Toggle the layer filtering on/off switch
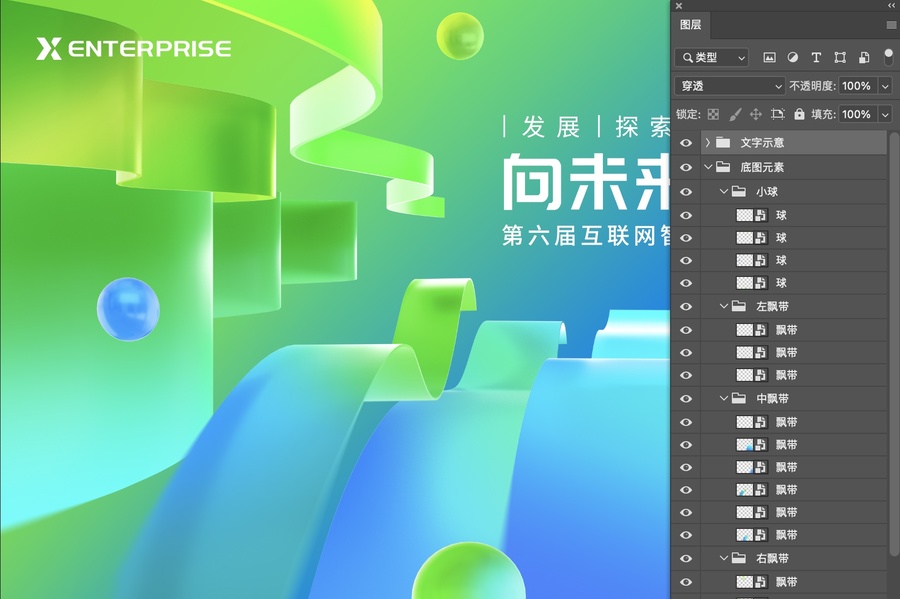The width and height of the screenshot is (900, 599). [x=889, y=57]
